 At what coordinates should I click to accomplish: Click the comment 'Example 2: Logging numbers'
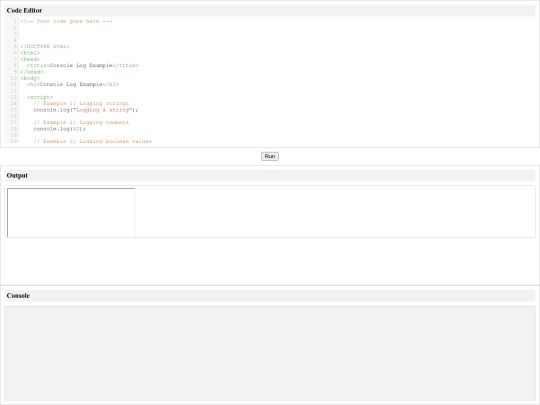(x=81, y=122)
